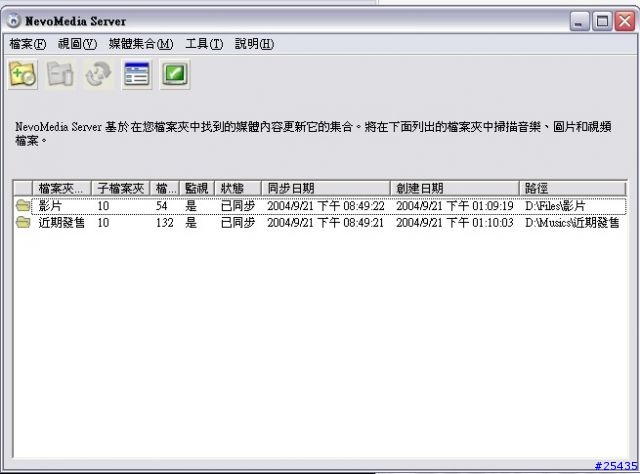Screen dimensions: 640x474
Task: Click the add media folder toolbar icon
Action: coord(23,74)
